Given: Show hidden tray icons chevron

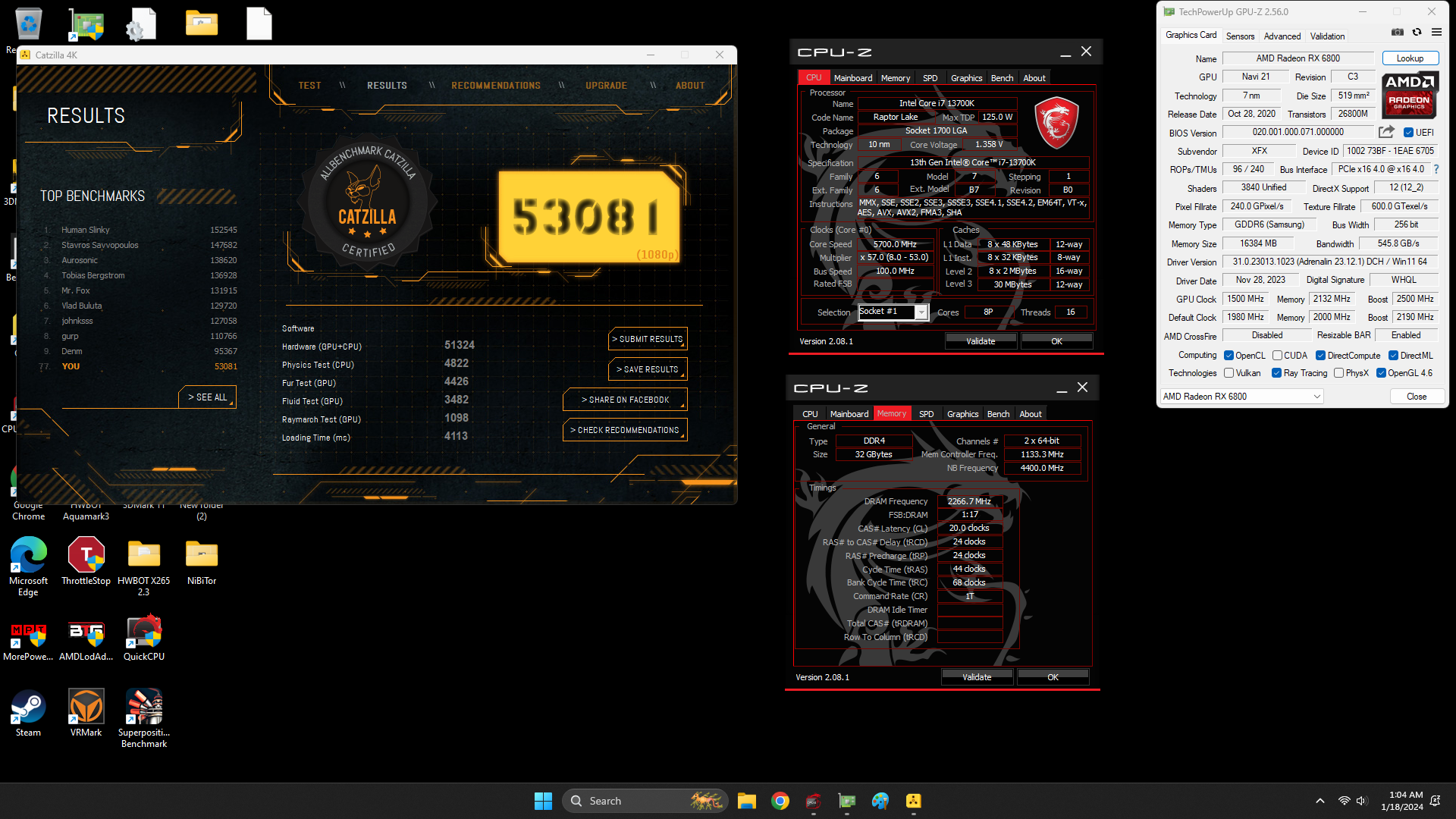Looking at the screenshot, I should pyautogui.click(x=1320, y=801).
